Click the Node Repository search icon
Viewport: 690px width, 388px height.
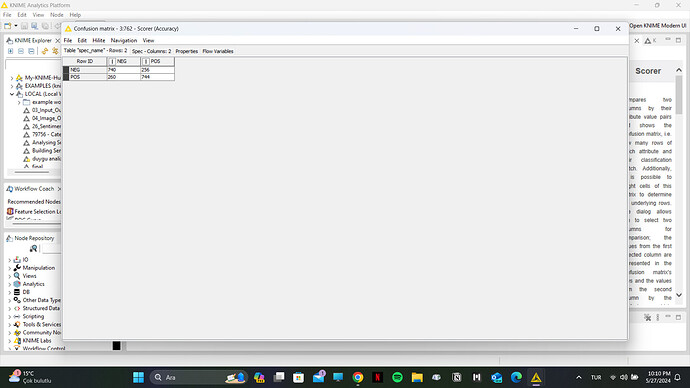(33, 249)
